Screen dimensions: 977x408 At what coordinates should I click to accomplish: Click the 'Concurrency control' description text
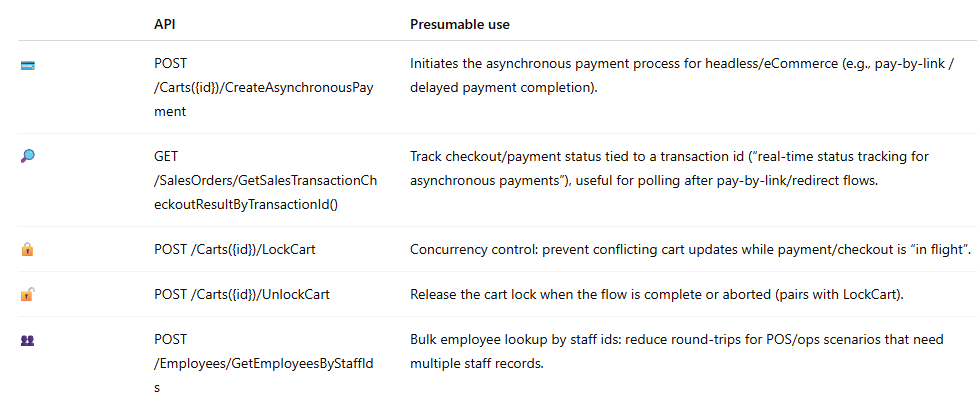(x=690, y=250)
